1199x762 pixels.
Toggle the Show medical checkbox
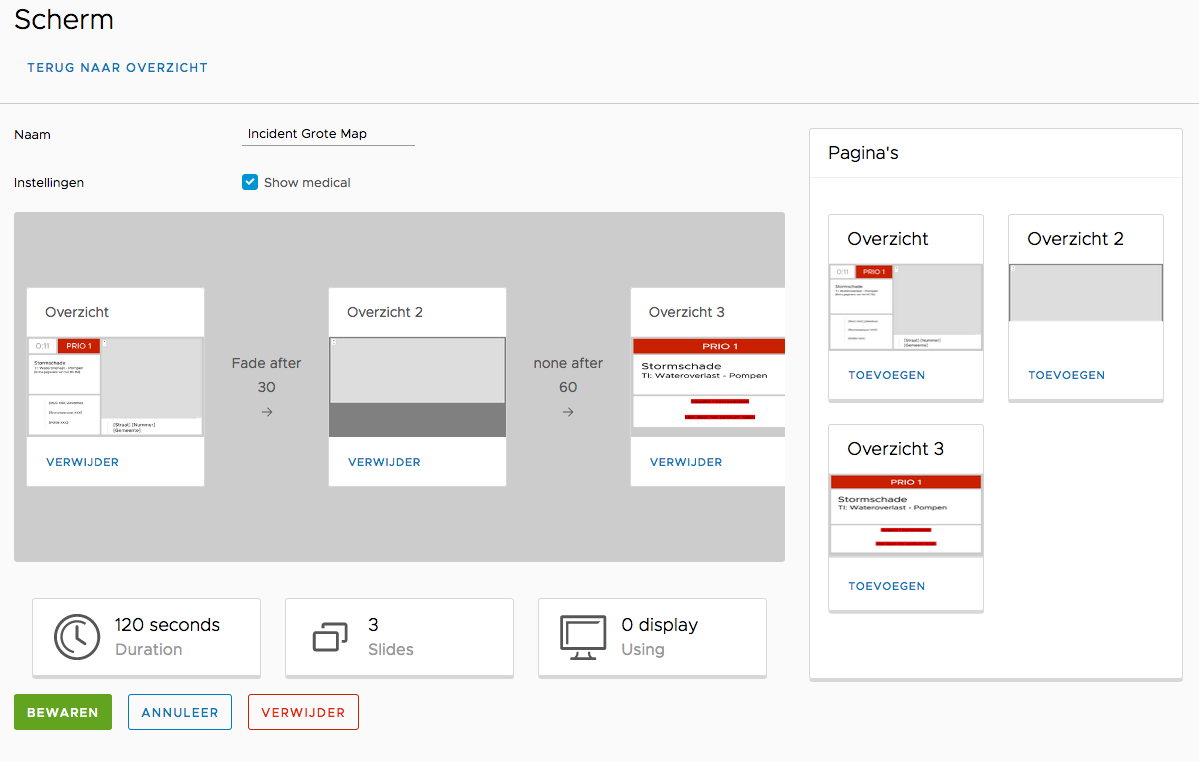coord(250,182)
